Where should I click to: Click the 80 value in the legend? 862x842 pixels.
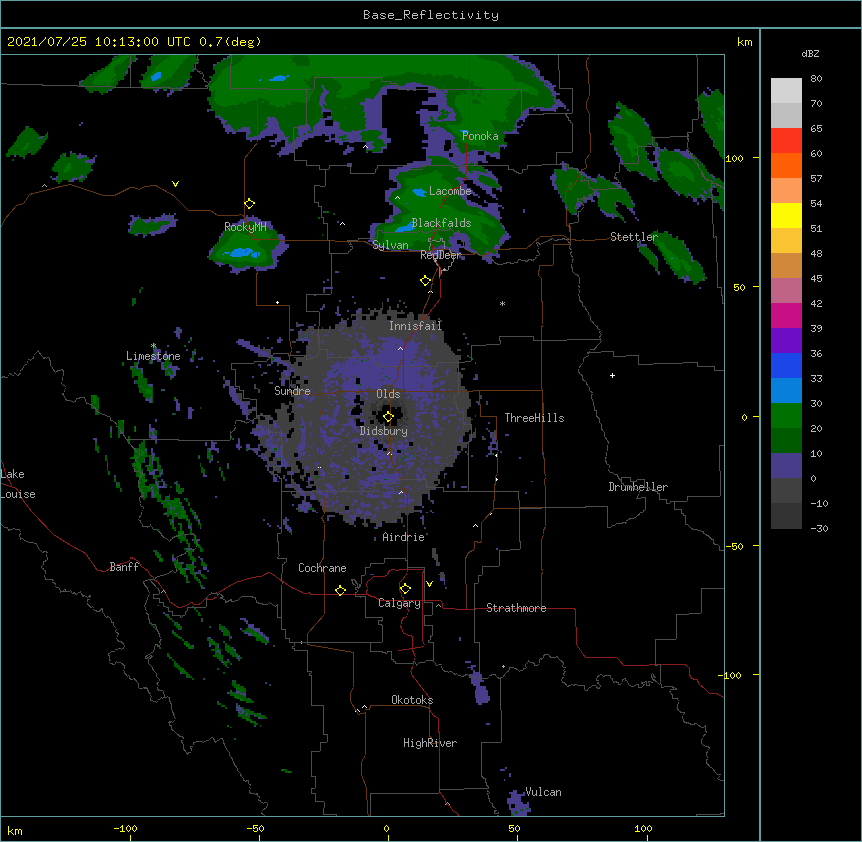coord(816,79)
